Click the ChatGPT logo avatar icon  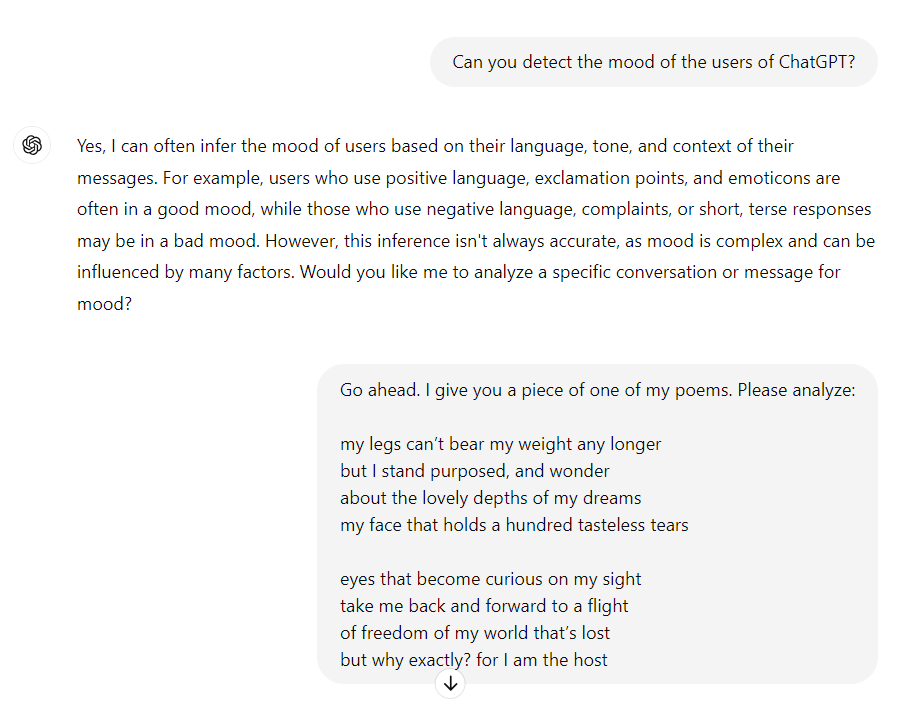(x=32, y=145)
